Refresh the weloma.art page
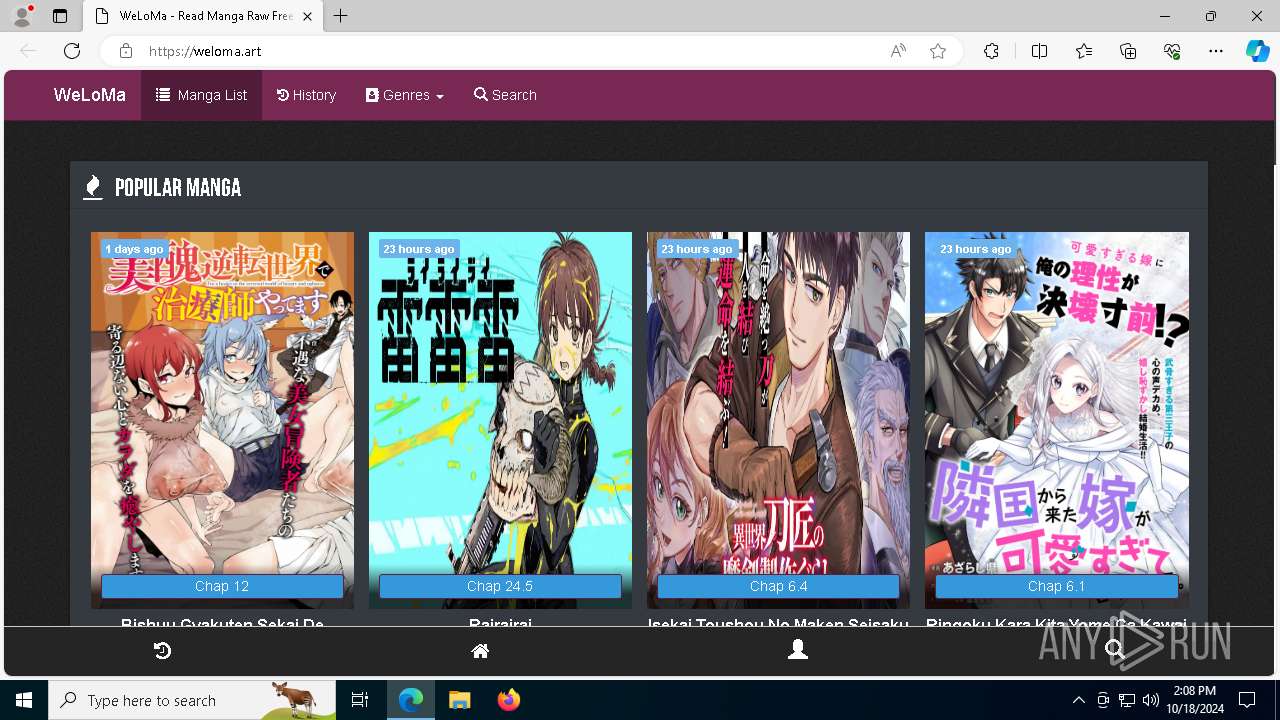Viewport: 1280px width, 720px height. pyautogui.click(x=72, y=51)
